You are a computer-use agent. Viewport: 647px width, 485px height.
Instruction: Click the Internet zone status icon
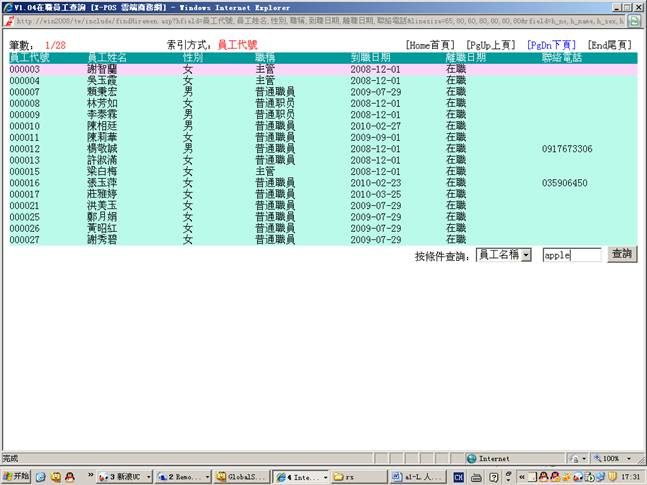coord(472,458)
